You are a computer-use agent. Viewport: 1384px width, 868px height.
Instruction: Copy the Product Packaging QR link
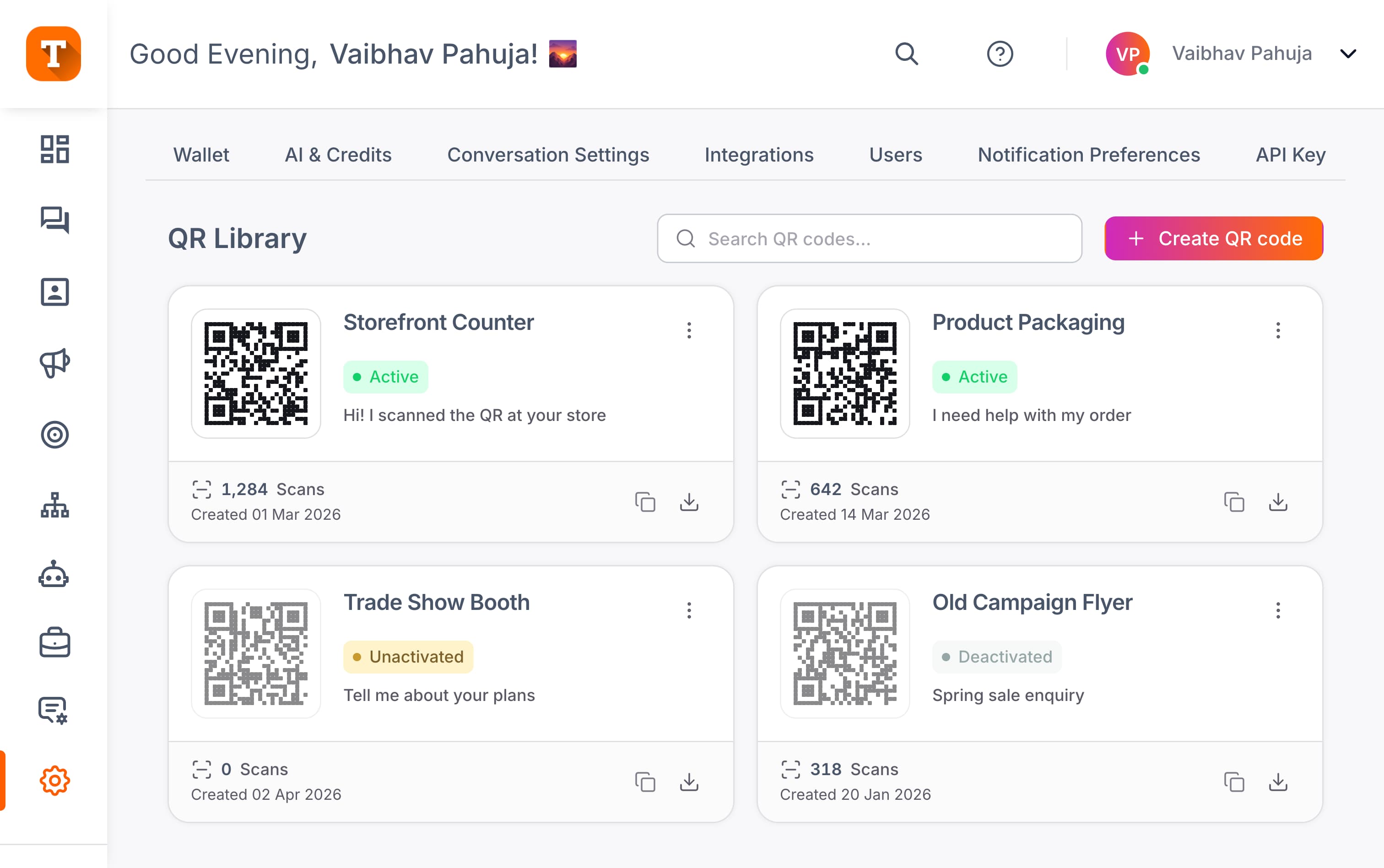point(1234,502)
